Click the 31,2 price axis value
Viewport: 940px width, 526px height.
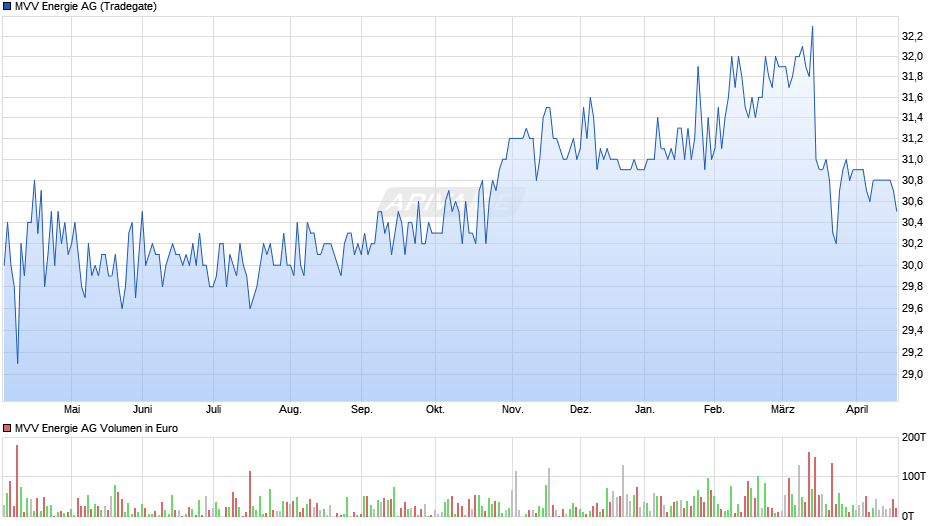tap(912, 139)
